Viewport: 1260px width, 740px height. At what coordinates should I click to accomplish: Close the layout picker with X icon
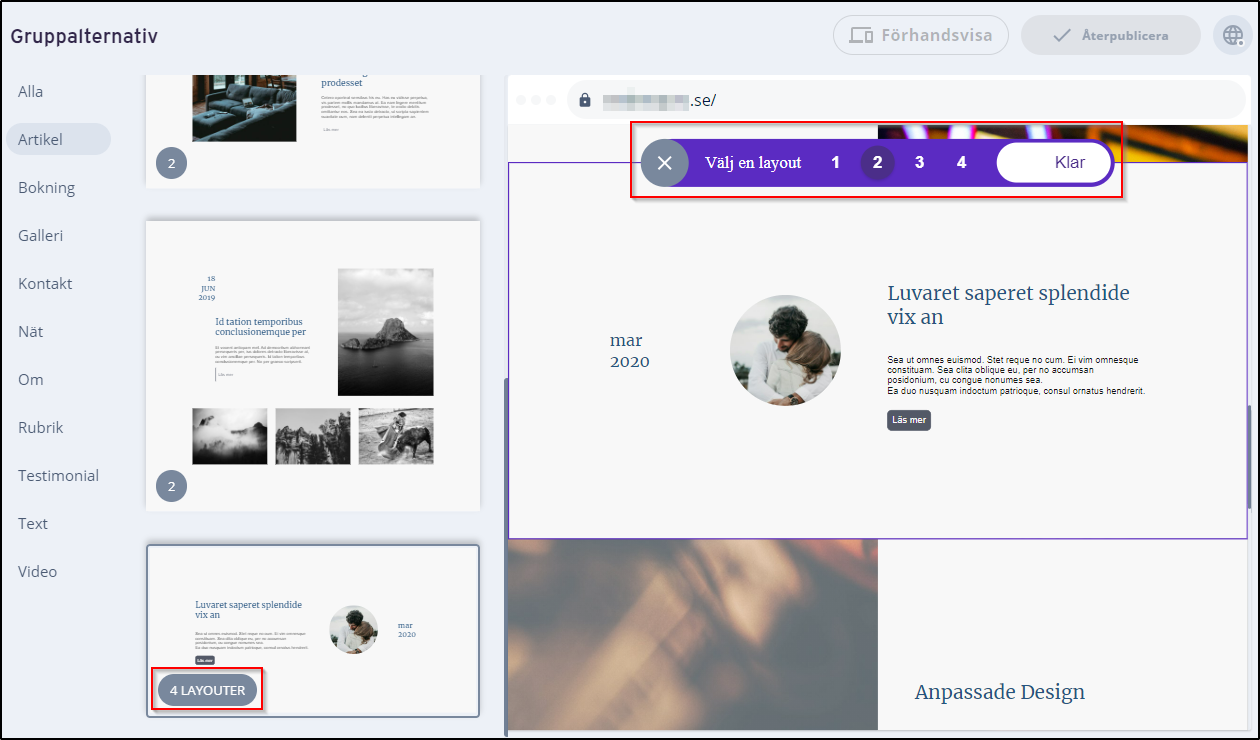[664, 163]
